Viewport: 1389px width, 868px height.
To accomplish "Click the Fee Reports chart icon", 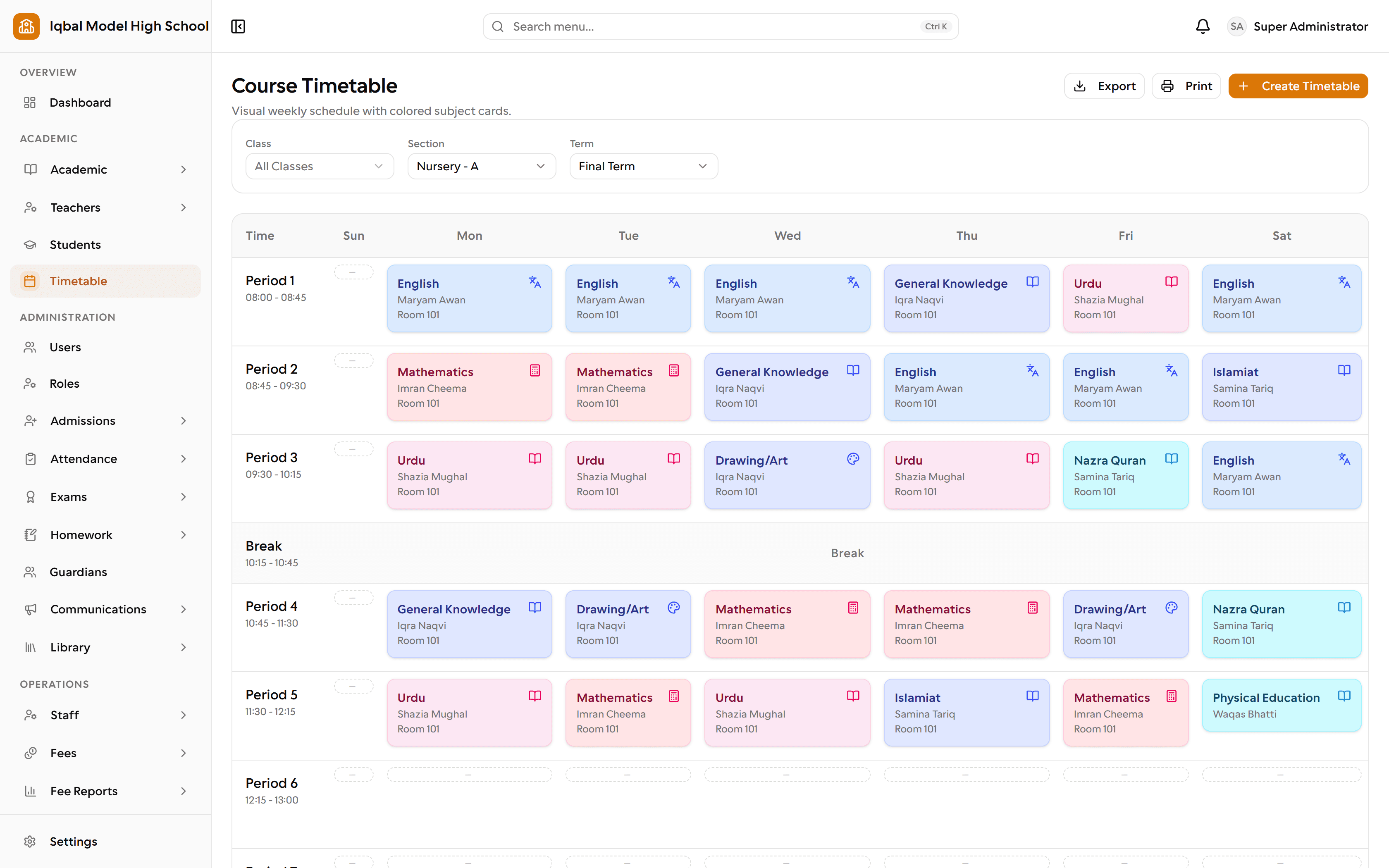I will pos(31,791).
